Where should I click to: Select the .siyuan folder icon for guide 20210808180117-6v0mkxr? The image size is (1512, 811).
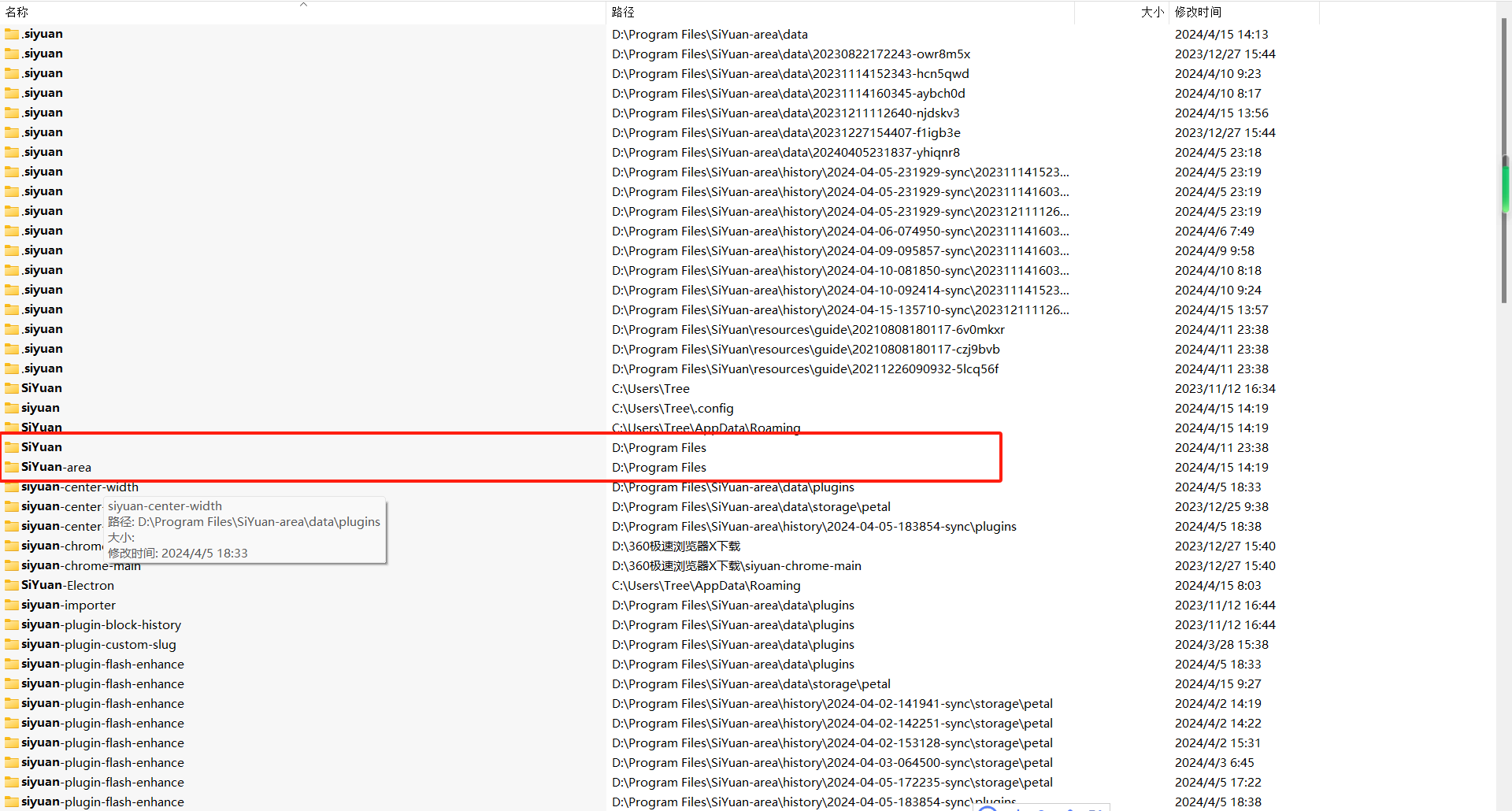coord(12,330)
